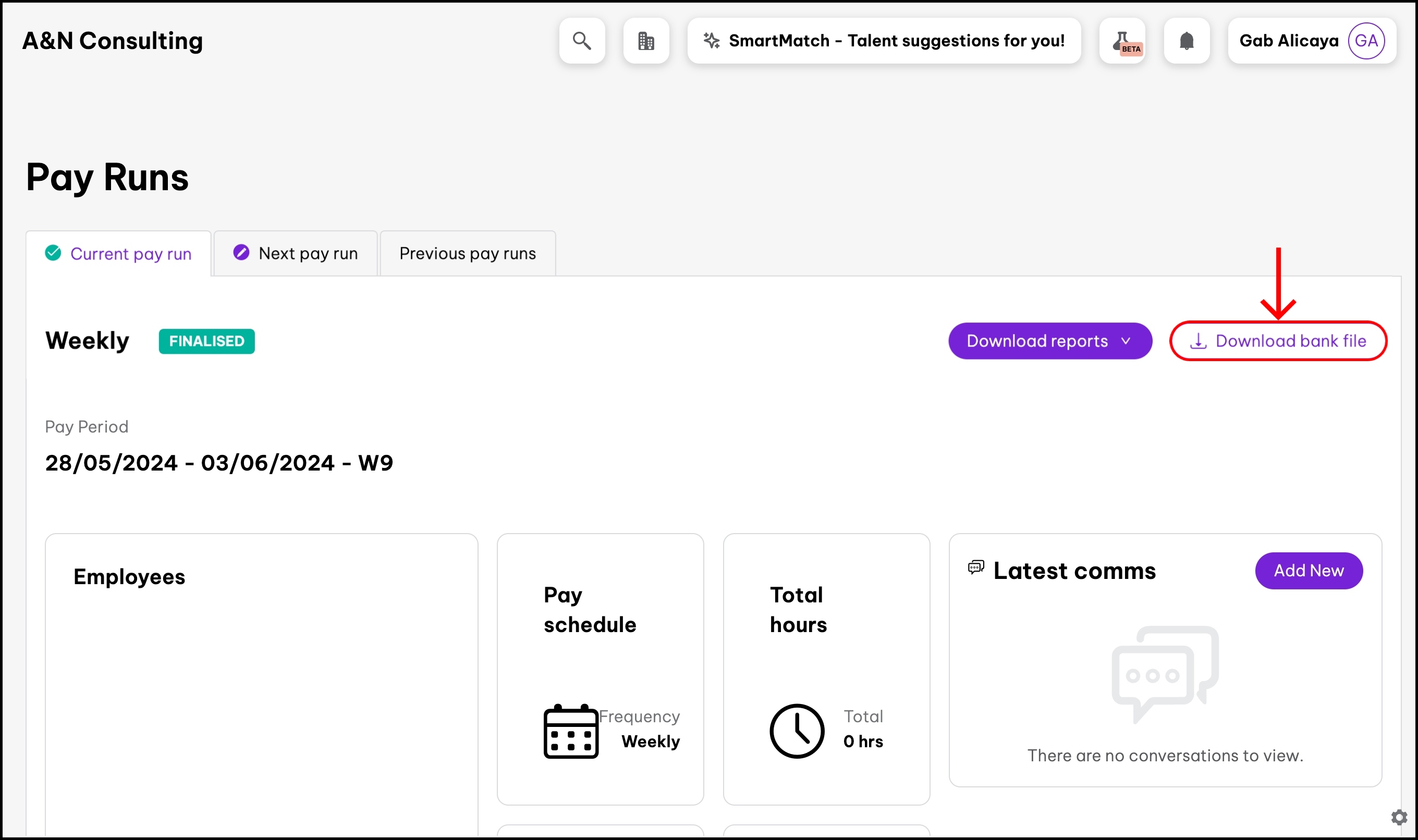Click Download bank file button
The width and height of the screenshot is (1418, 840).
coord(1278,341)
